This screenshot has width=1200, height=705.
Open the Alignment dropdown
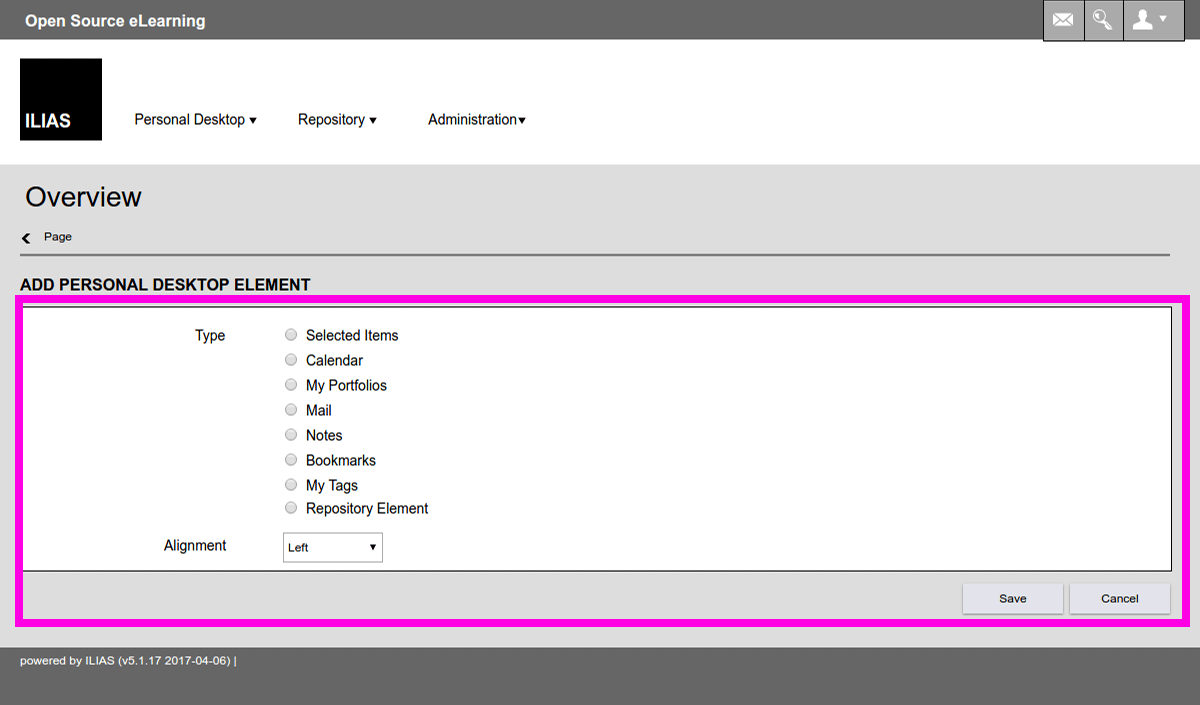[x=332, y=547]
